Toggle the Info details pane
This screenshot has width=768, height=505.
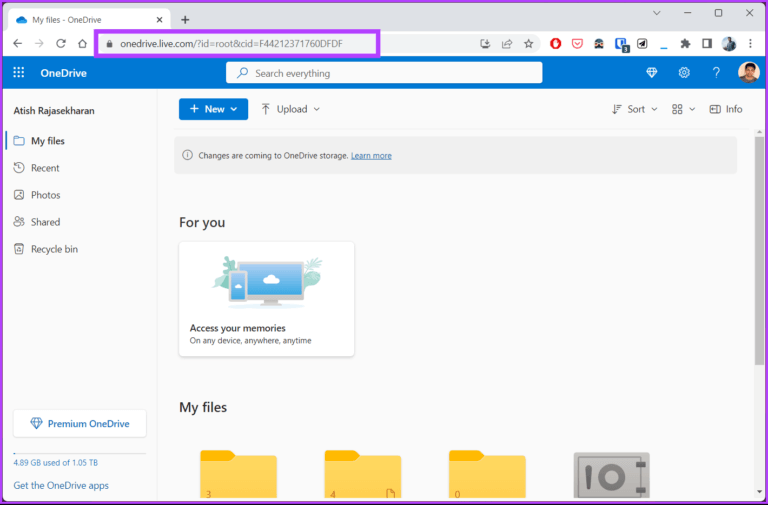726,109
